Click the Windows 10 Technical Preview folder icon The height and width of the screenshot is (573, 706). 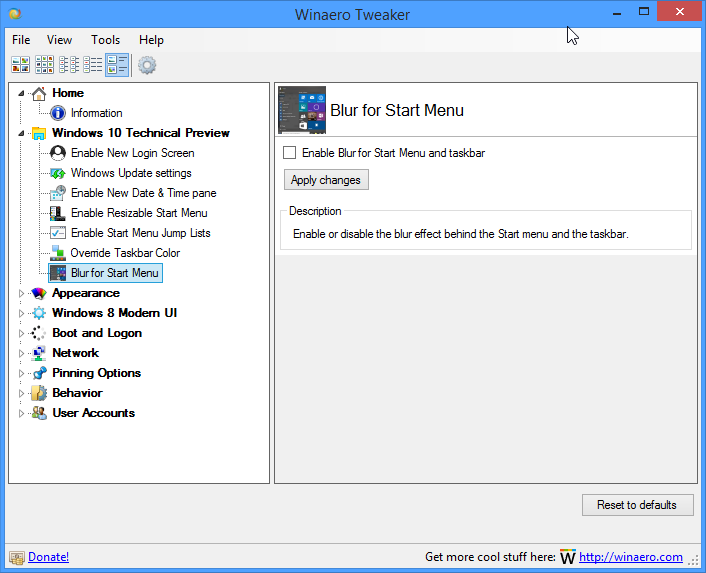click(39, 133)
